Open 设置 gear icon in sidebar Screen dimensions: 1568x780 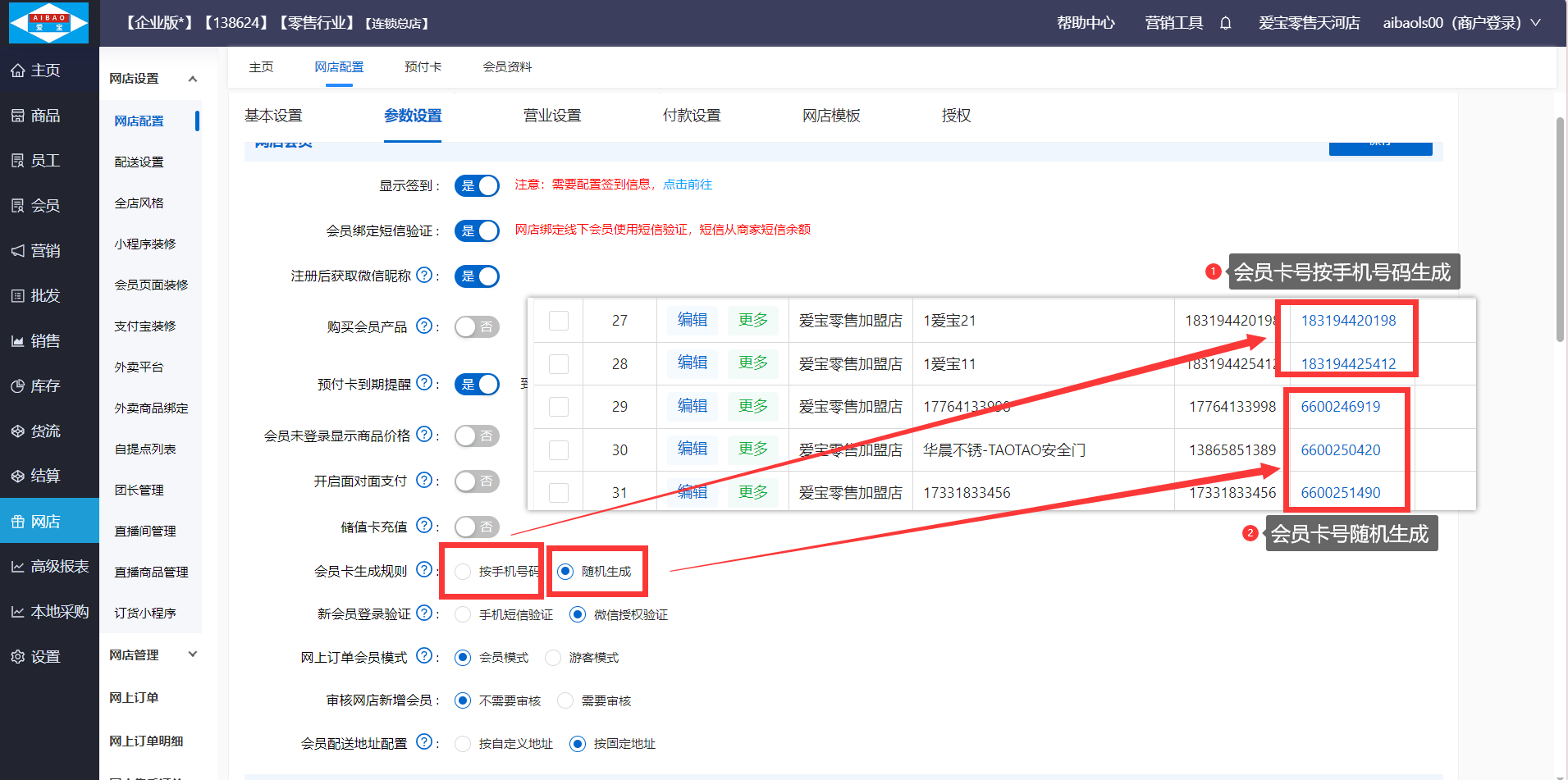tap(18, 657)
